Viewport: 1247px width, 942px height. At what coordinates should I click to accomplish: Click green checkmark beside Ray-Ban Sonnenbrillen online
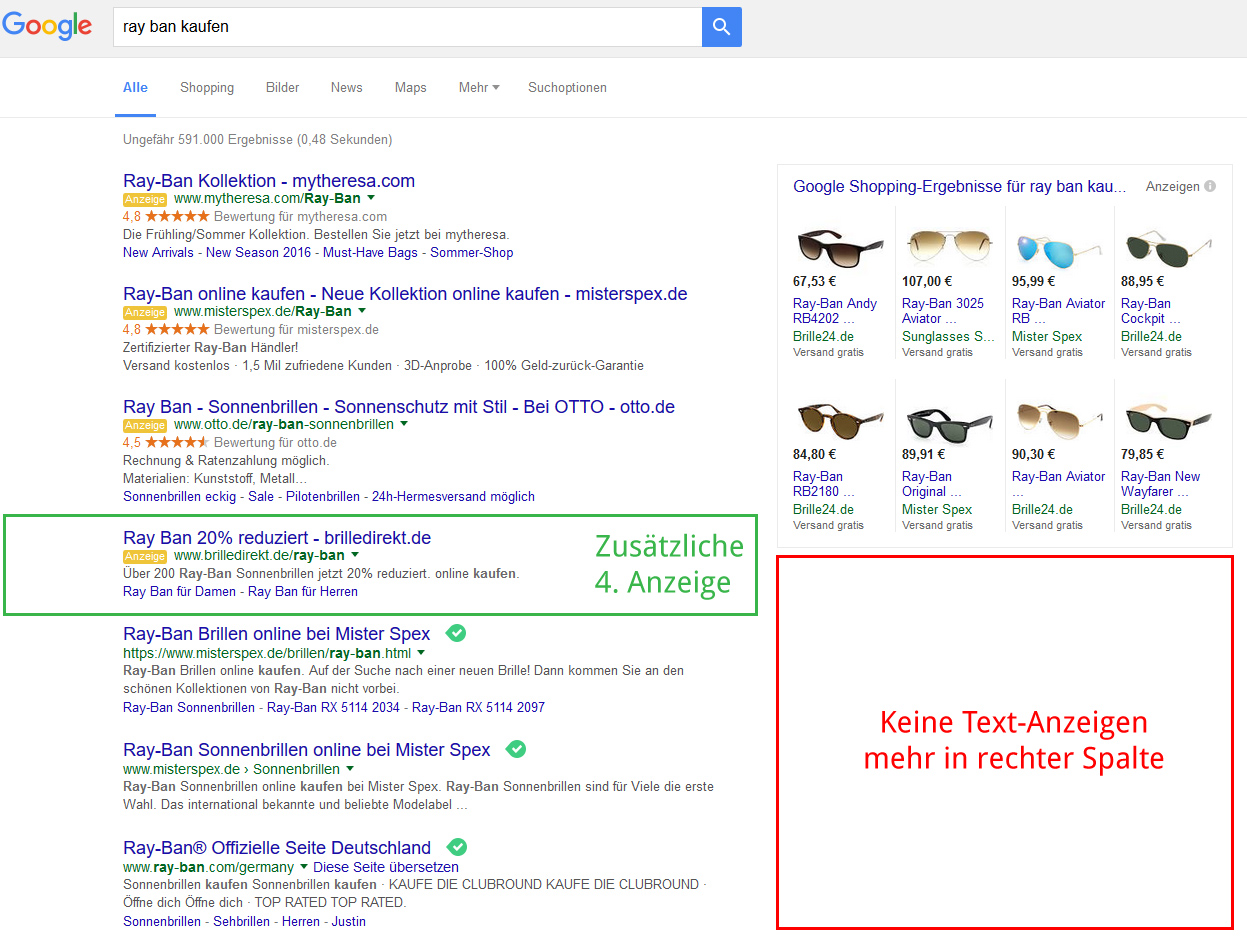pyautogui.click(x=516, y=749)
